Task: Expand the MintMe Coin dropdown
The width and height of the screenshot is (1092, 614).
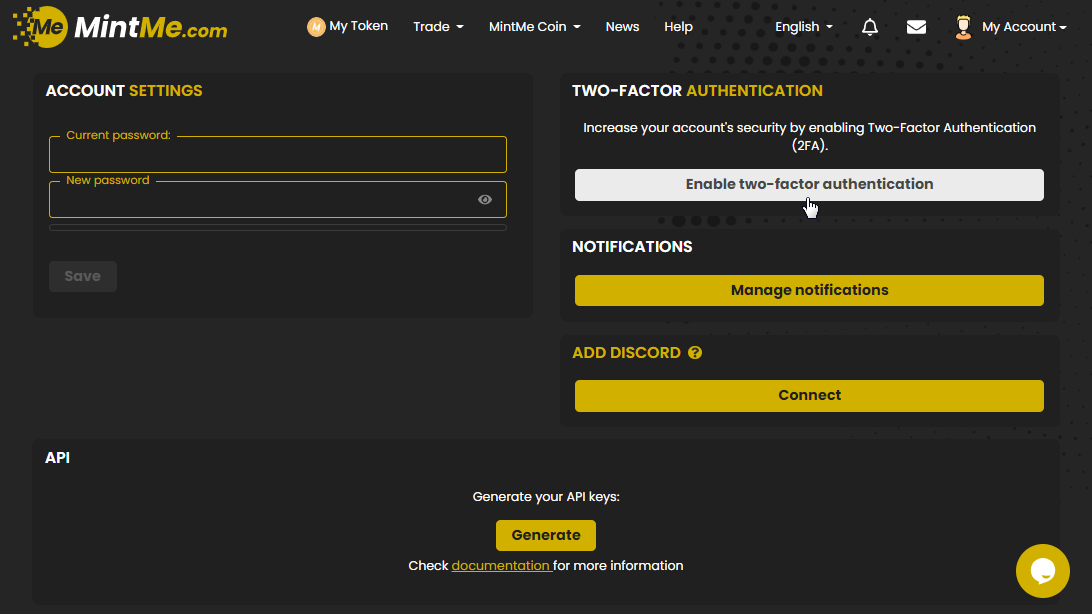Action: coord(534,27)
